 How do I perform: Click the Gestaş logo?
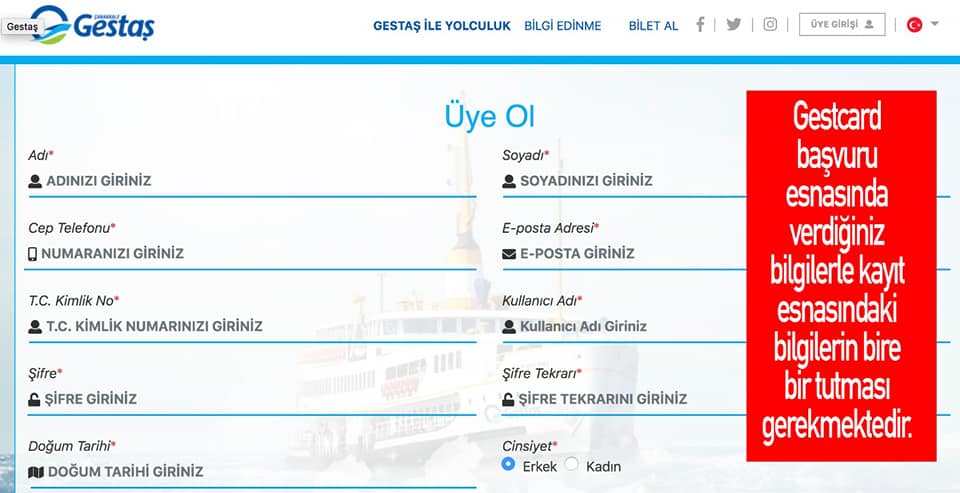(x=93, y=25)
